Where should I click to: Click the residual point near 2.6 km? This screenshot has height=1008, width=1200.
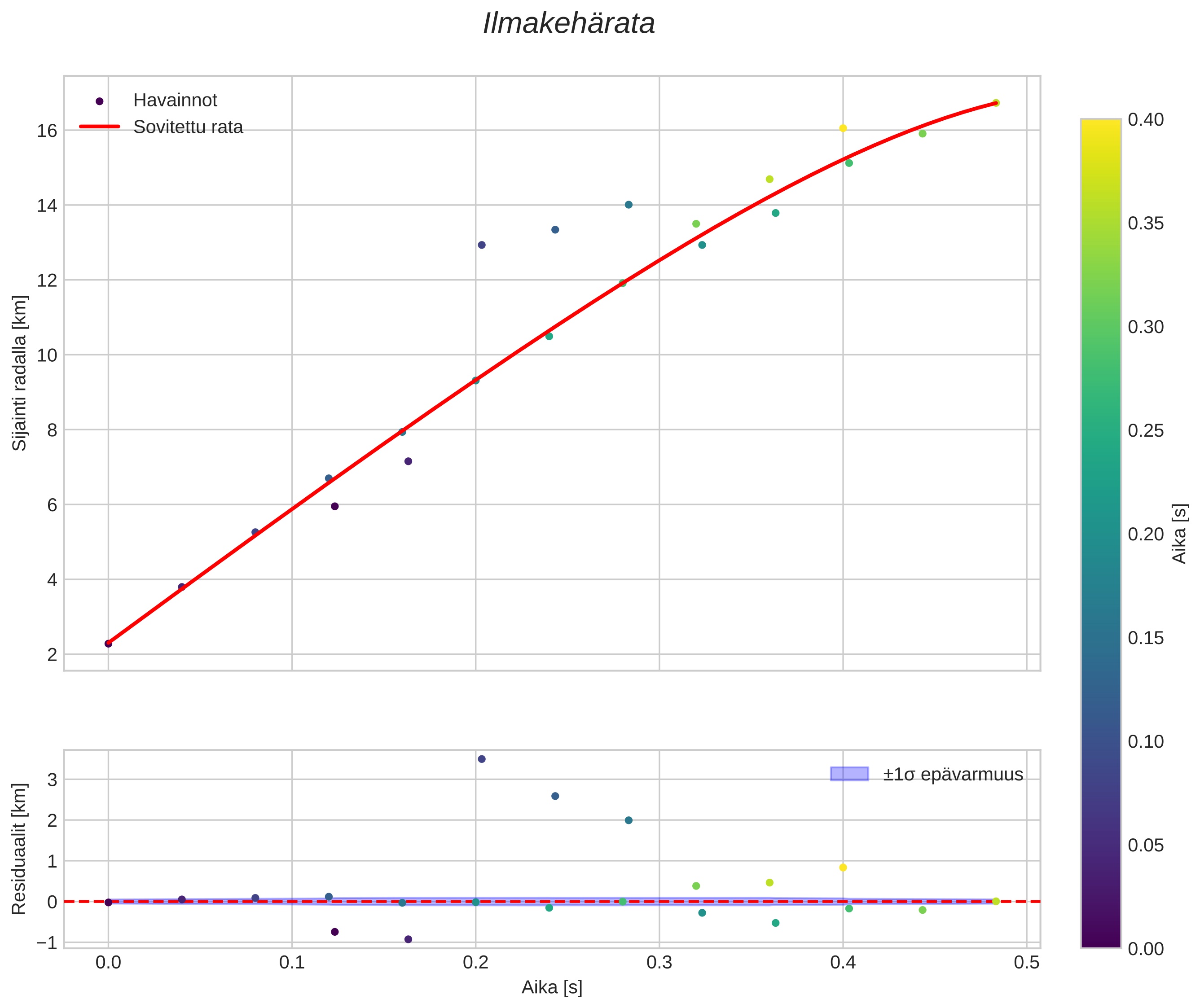[554, 796]
